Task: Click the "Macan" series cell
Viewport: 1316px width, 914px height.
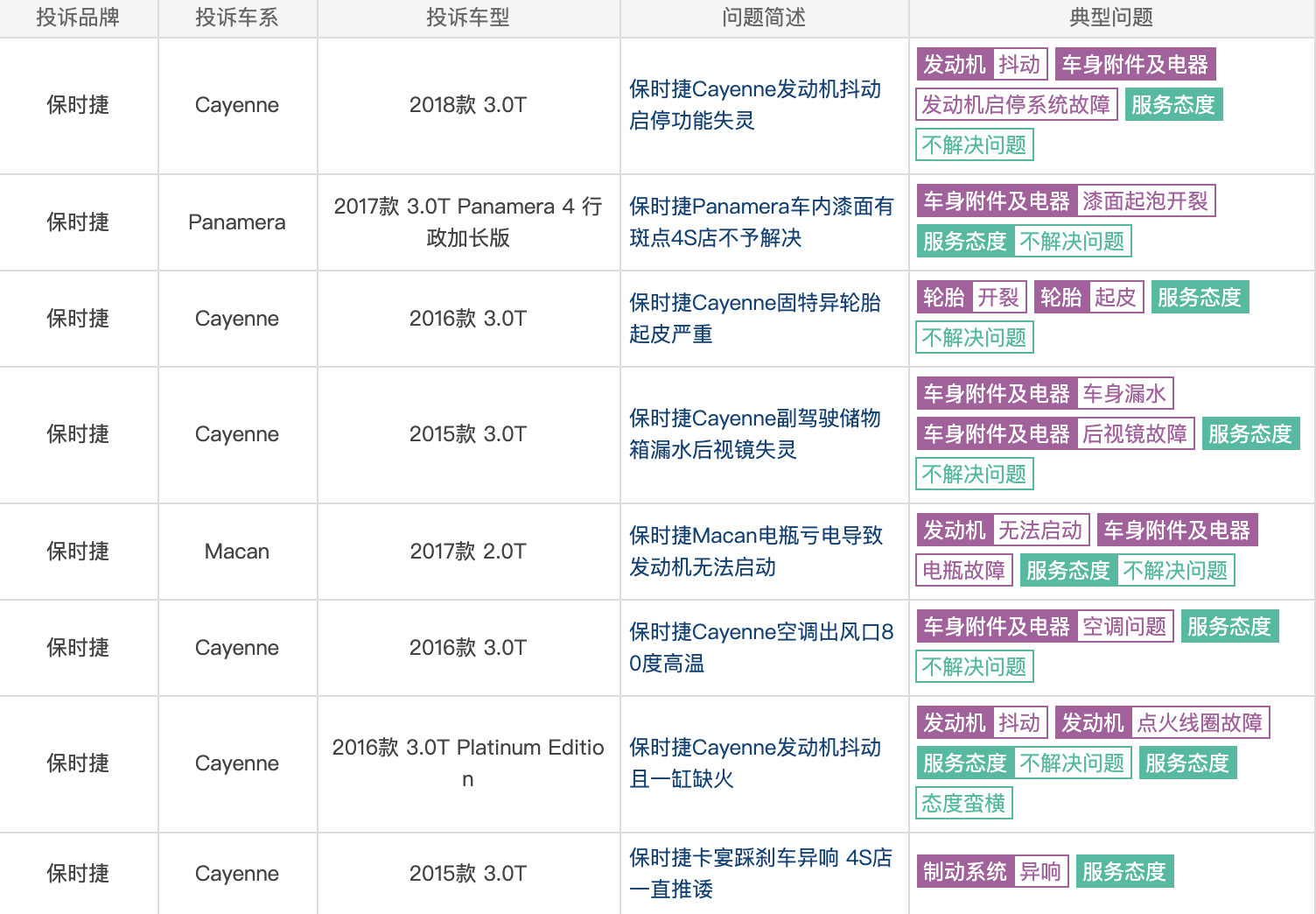Action: point(237,552)
